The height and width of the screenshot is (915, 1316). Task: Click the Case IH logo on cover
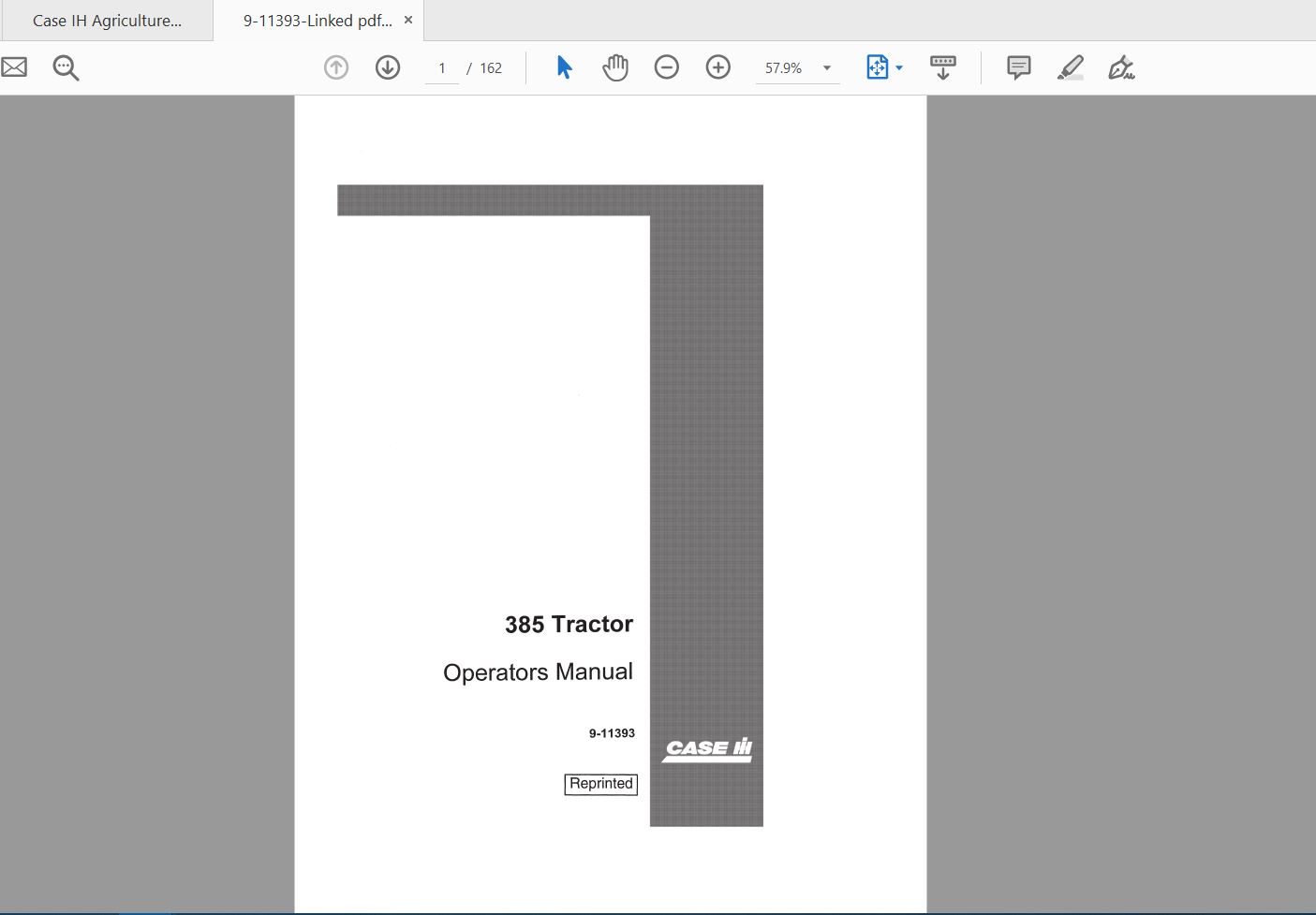(x=708, y=748)
